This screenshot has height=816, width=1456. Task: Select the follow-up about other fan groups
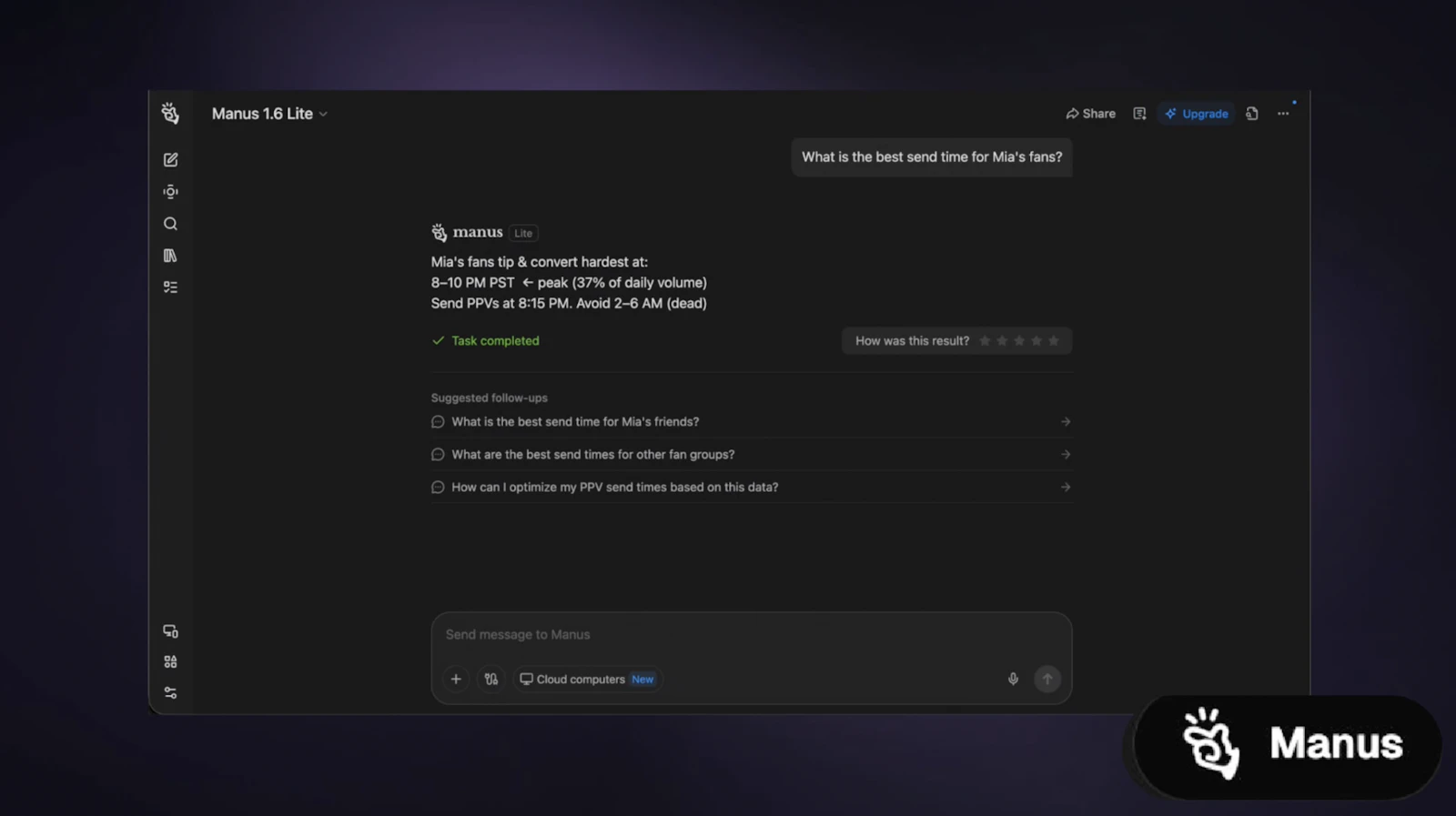coord(751,455)
